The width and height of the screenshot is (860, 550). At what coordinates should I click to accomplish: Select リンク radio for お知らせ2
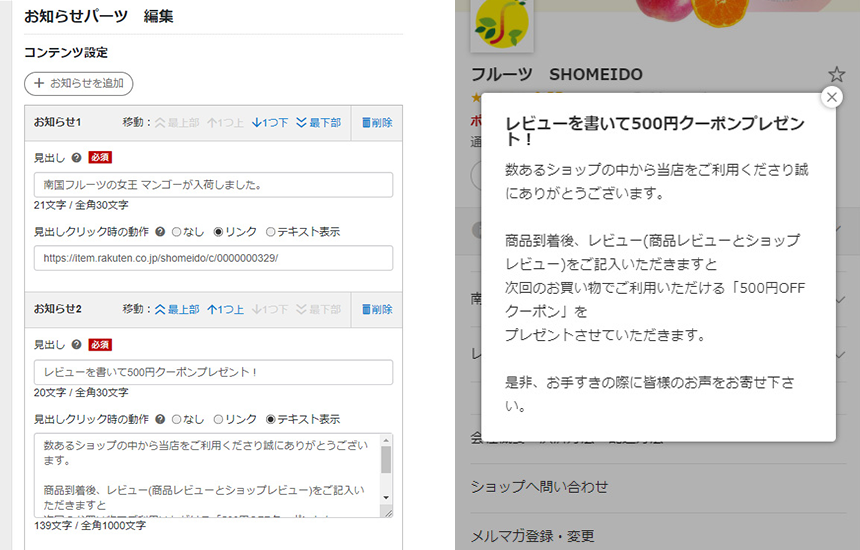(219, 419)
